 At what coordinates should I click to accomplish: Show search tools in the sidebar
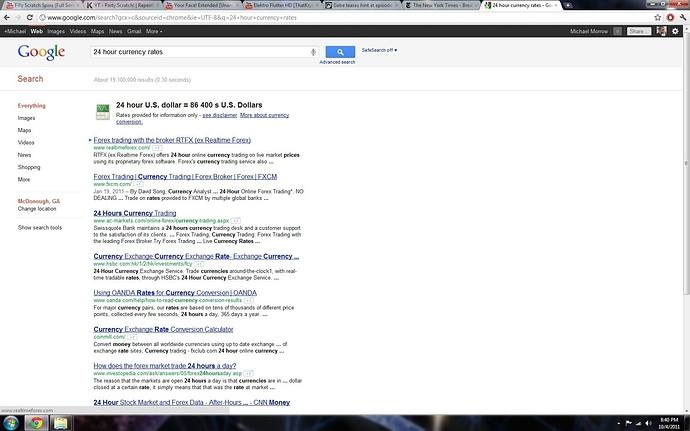40,228
